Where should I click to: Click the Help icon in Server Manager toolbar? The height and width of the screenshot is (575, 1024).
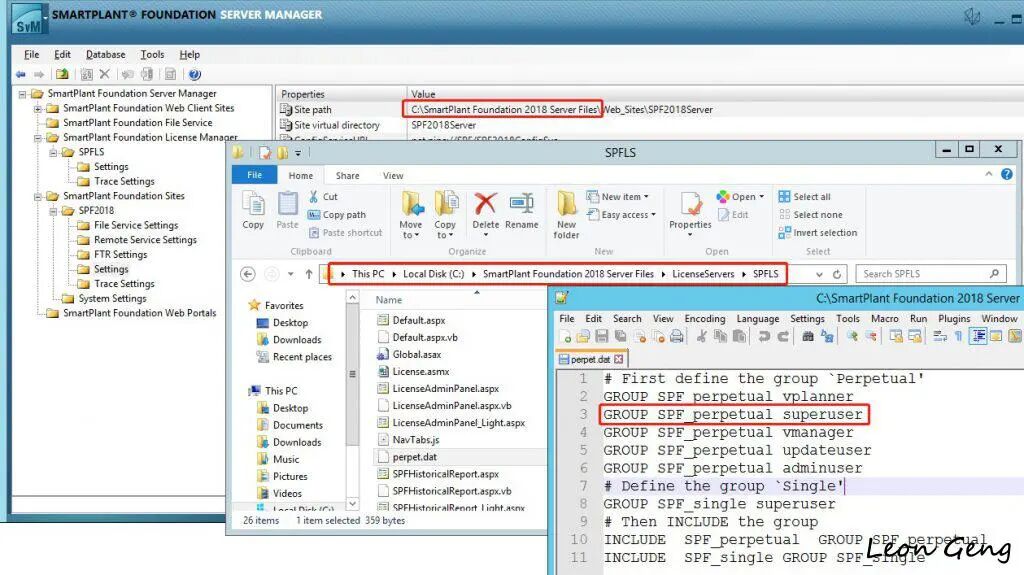coord(195,74)
